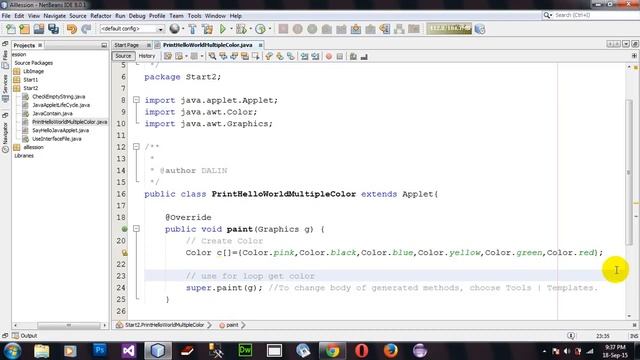Click the Stop Macro Recording icon
Screen dimensions: 640x360
340,56
